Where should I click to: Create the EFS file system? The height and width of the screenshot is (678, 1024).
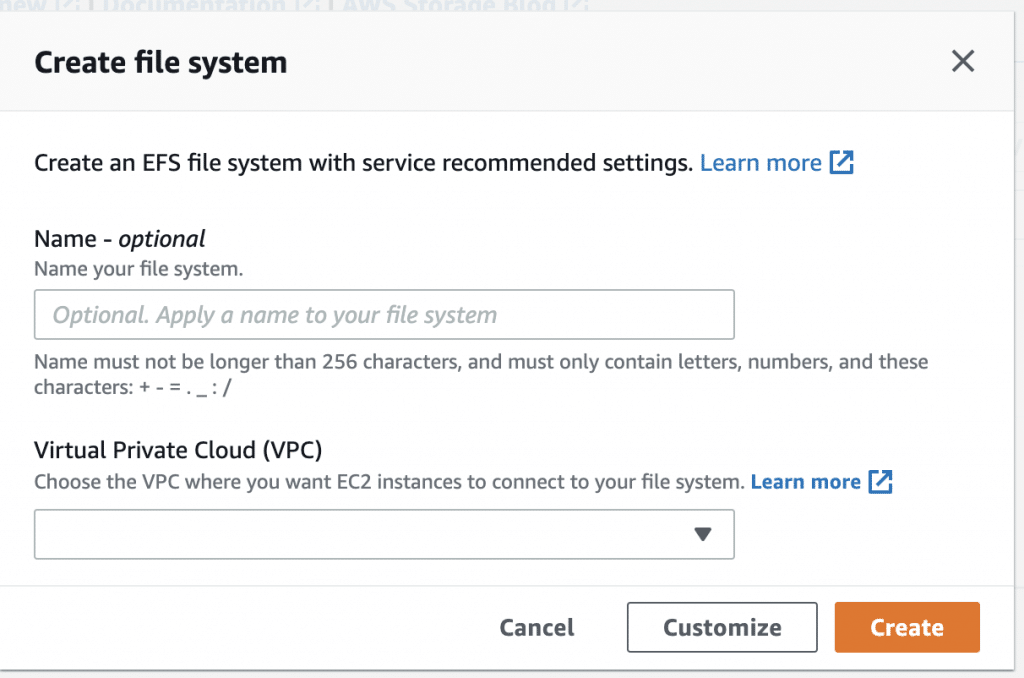(x=906, y=627)
